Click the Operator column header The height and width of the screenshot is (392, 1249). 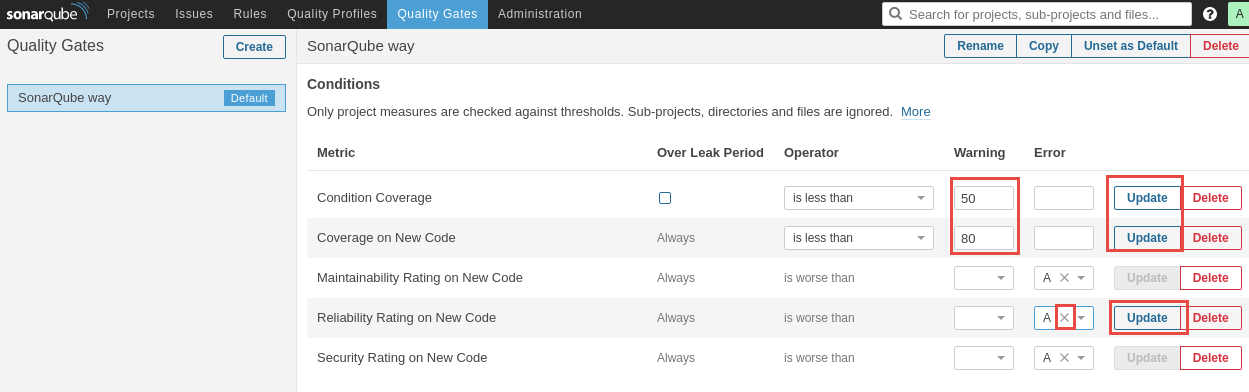point(811,153)
